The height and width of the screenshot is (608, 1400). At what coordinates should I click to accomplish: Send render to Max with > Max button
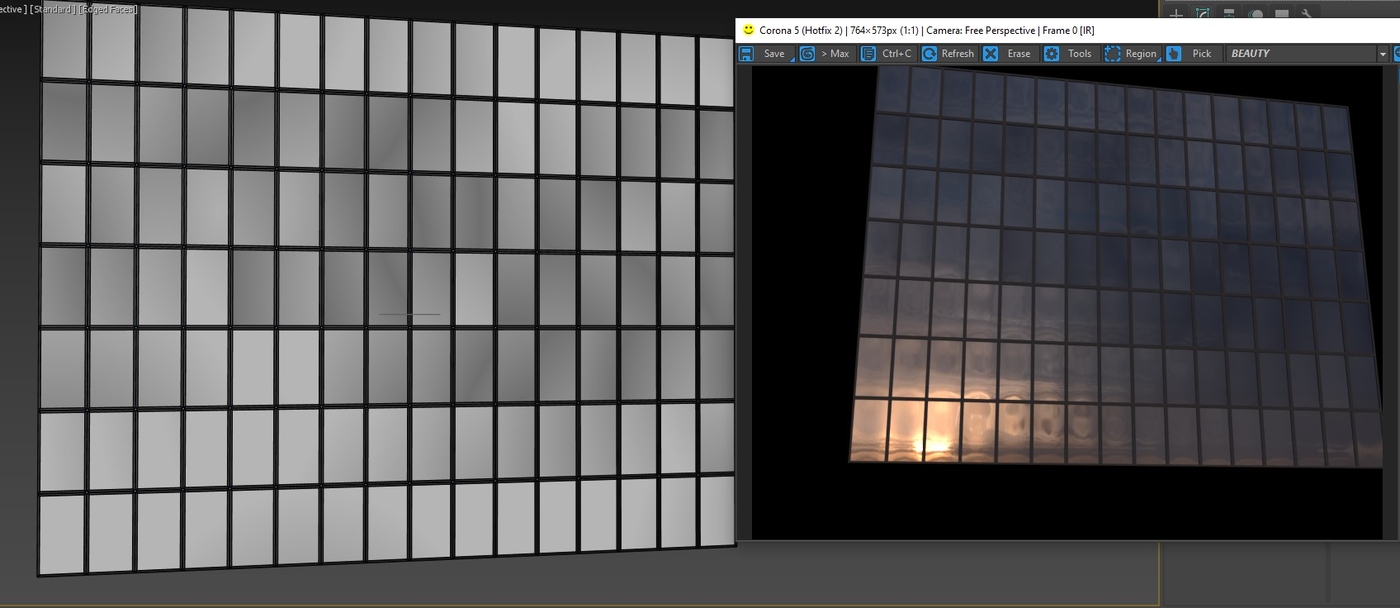coord(825,54)
